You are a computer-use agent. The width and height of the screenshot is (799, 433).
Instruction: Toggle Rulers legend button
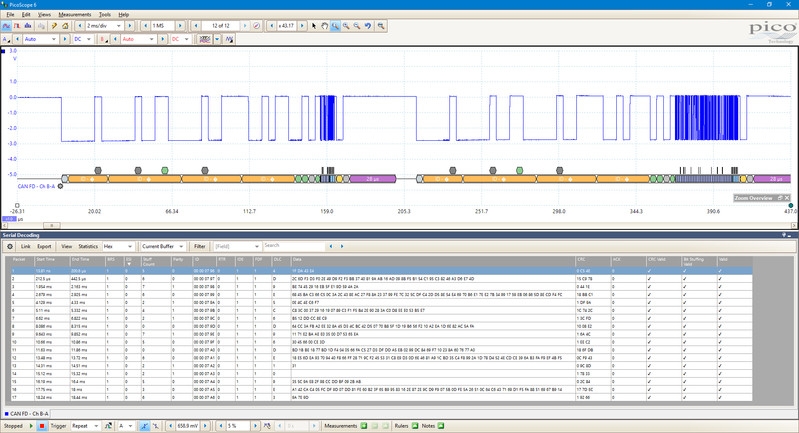tap(415, 426)
